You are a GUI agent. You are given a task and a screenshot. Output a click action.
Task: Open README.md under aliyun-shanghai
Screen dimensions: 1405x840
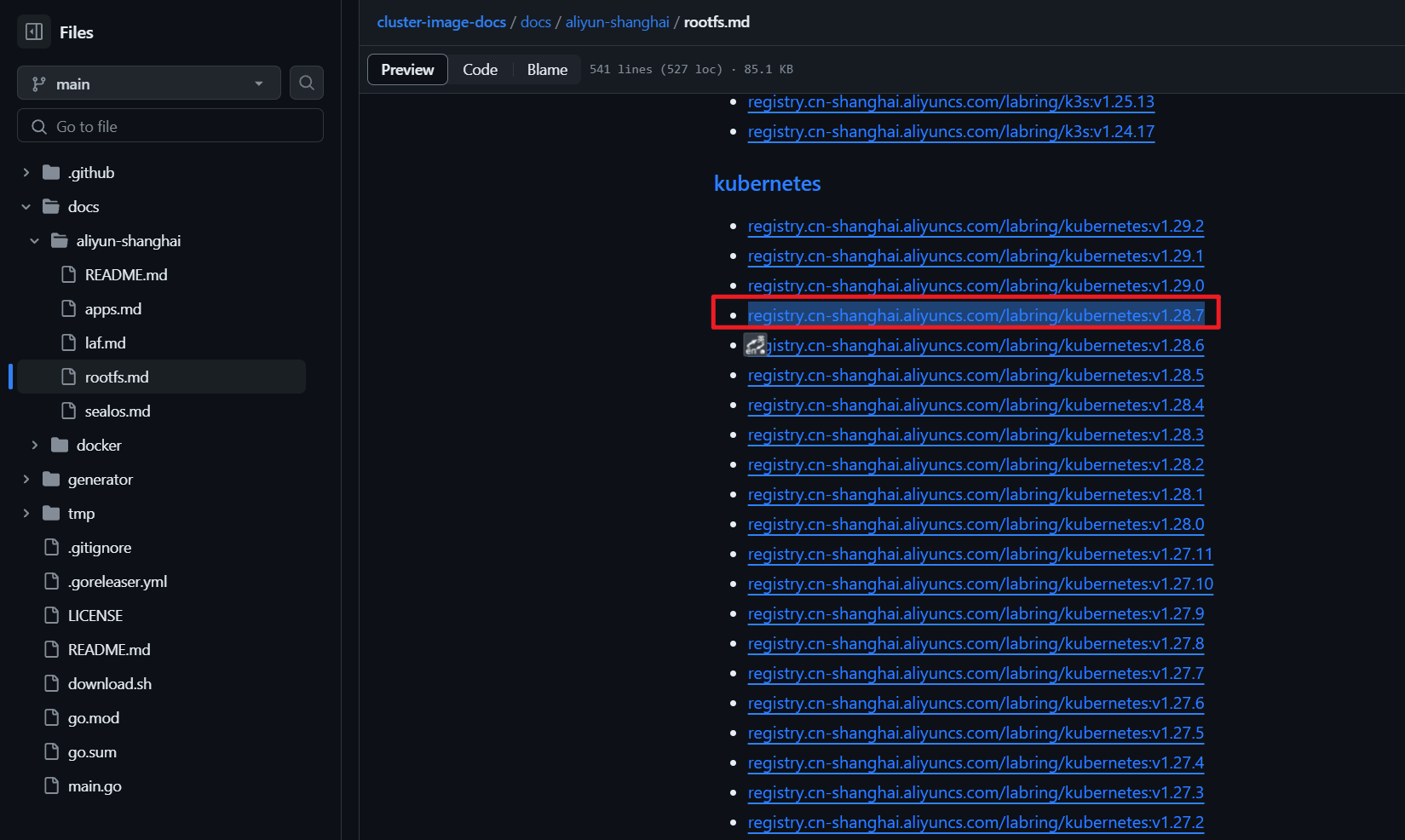[x=126, y=275]
